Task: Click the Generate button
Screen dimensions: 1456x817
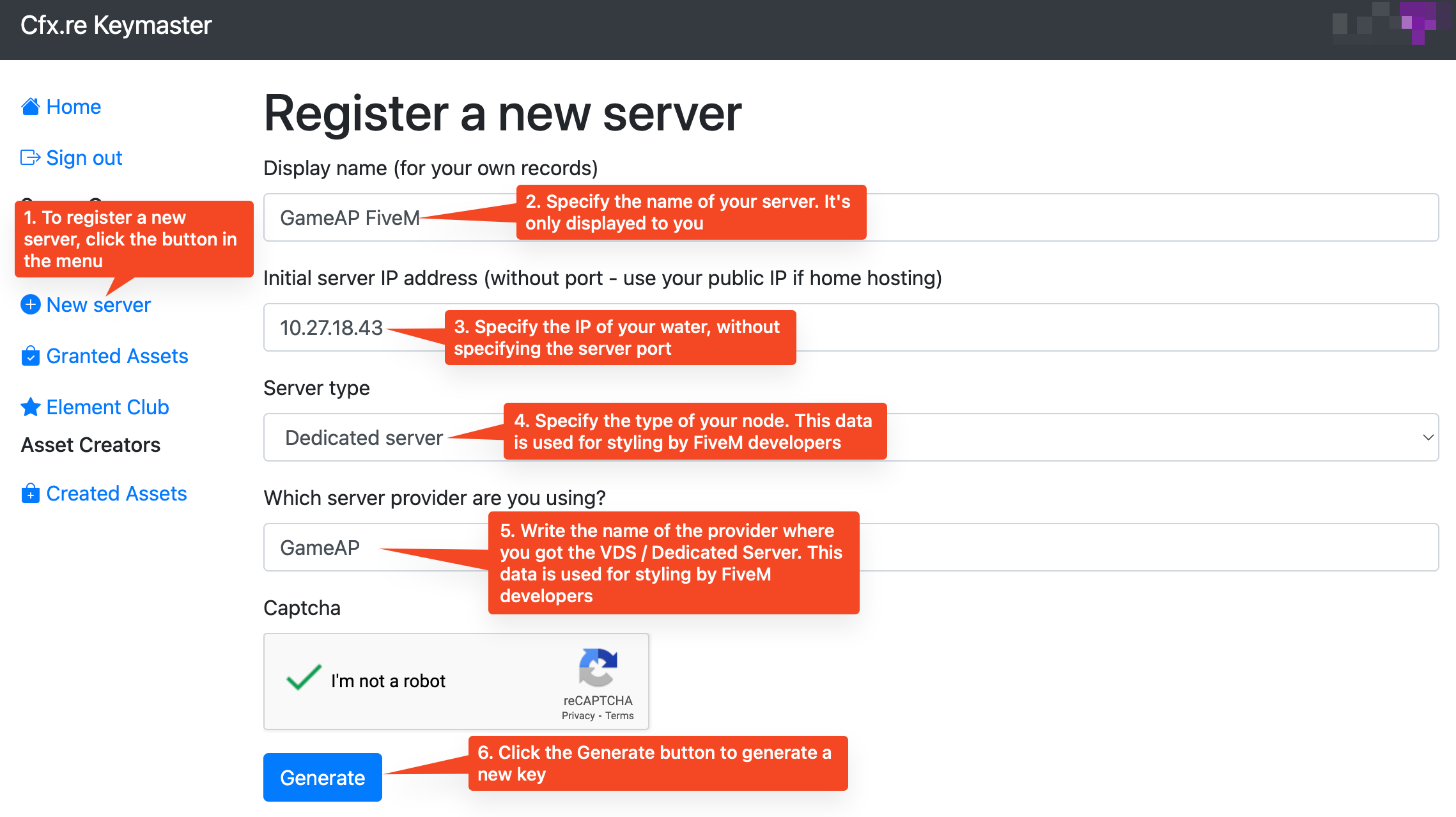Action: 323,777
